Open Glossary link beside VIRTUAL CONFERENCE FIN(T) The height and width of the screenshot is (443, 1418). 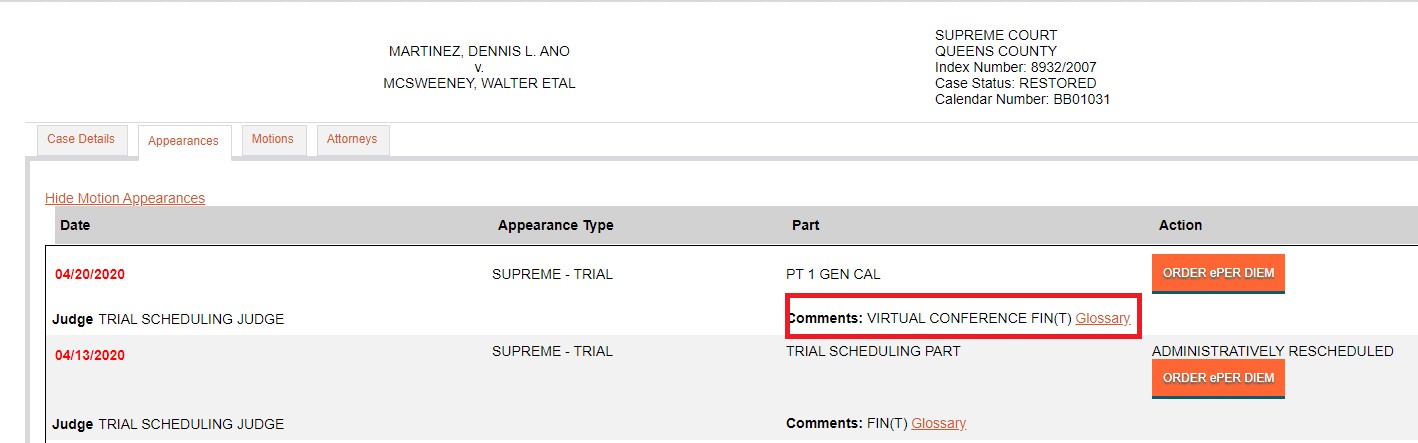point(1103,318)
